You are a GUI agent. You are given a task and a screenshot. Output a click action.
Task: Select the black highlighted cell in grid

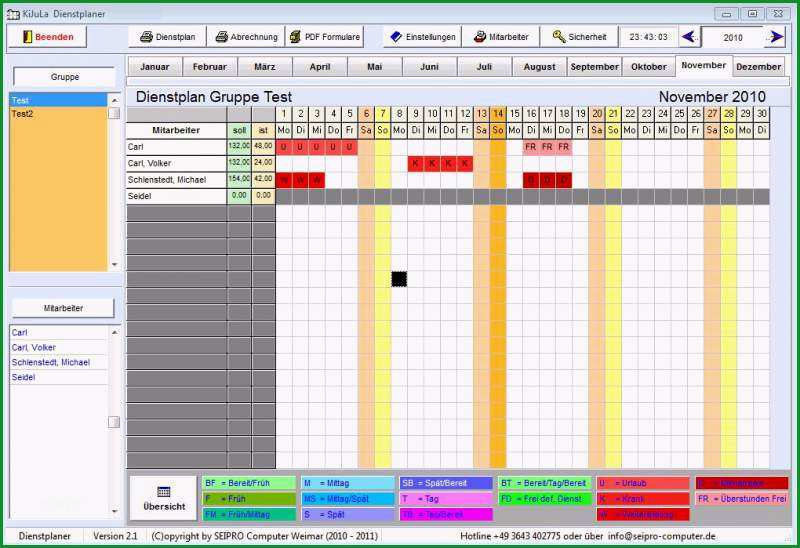point(399,279)
